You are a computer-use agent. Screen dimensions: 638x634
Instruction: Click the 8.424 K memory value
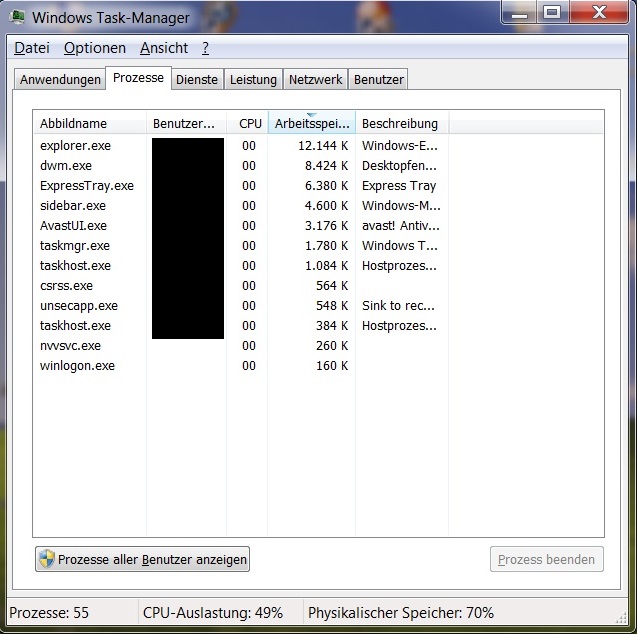[x=326, y=166]
